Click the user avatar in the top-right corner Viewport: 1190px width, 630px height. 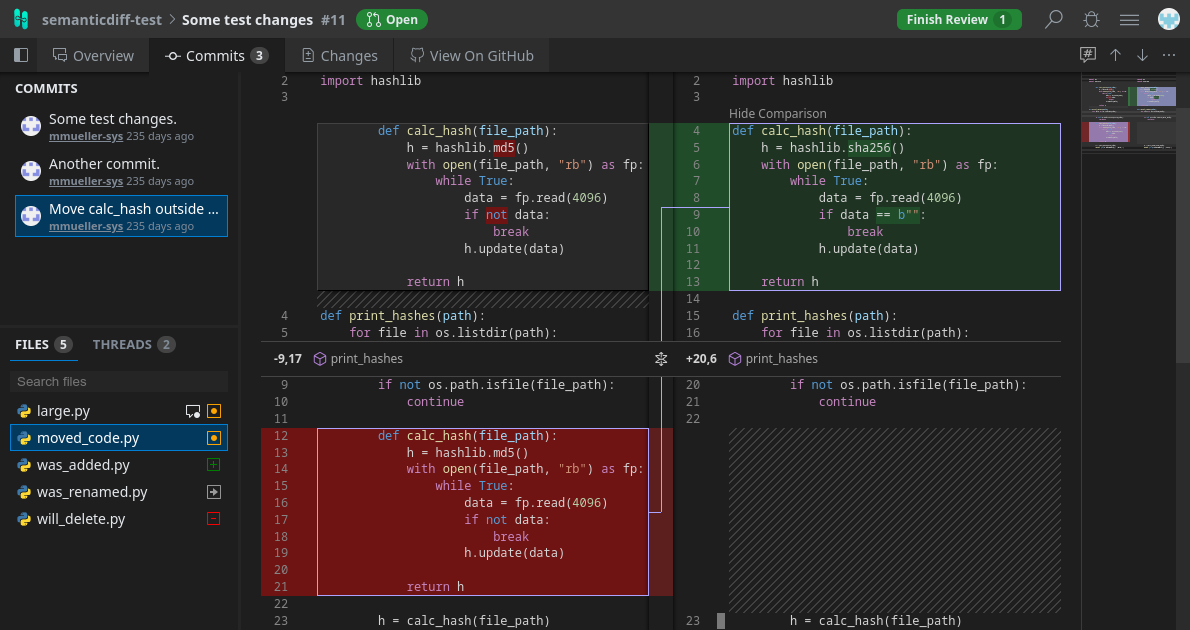coord(1168,17)
